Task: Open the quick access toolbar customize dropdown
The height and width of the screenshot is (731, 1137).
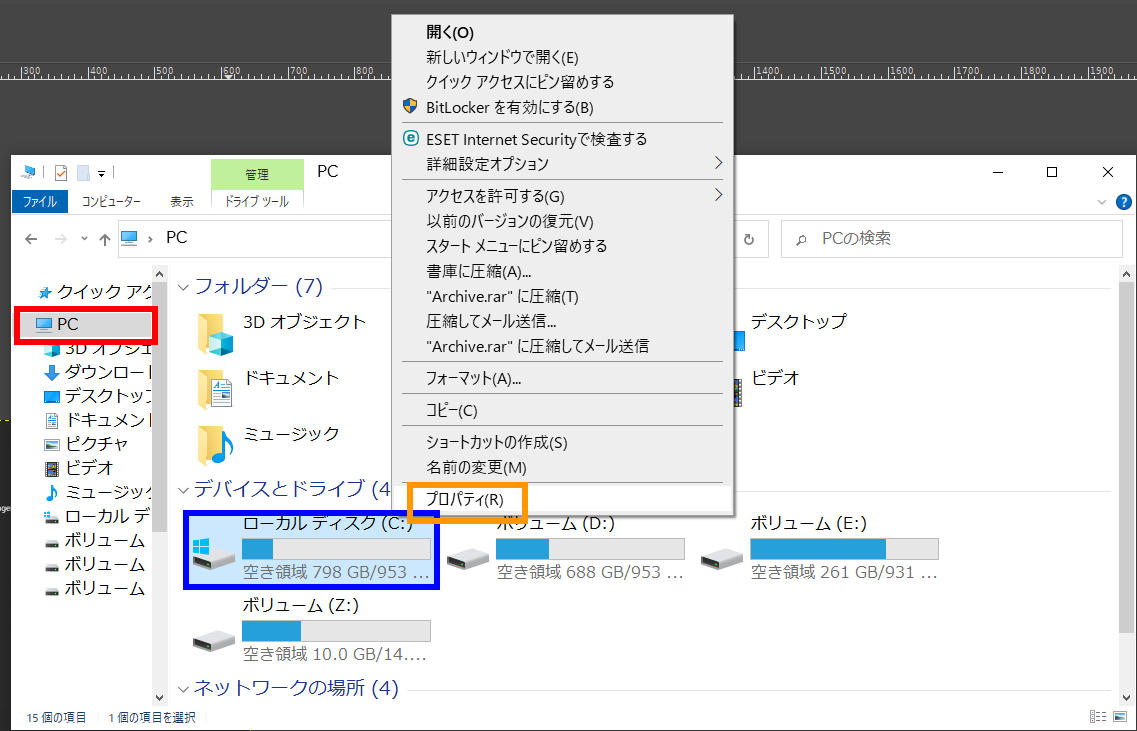Action: (x=101, y=173)
